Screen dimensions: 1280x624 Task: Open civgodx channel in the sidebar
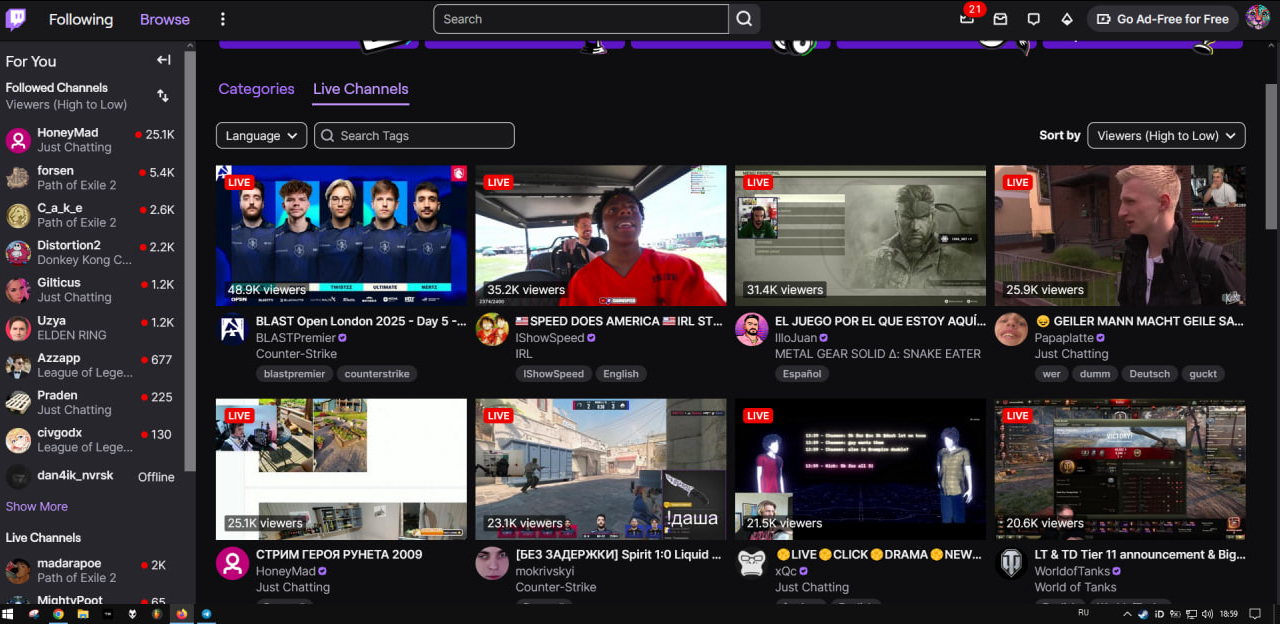point(91,440)
